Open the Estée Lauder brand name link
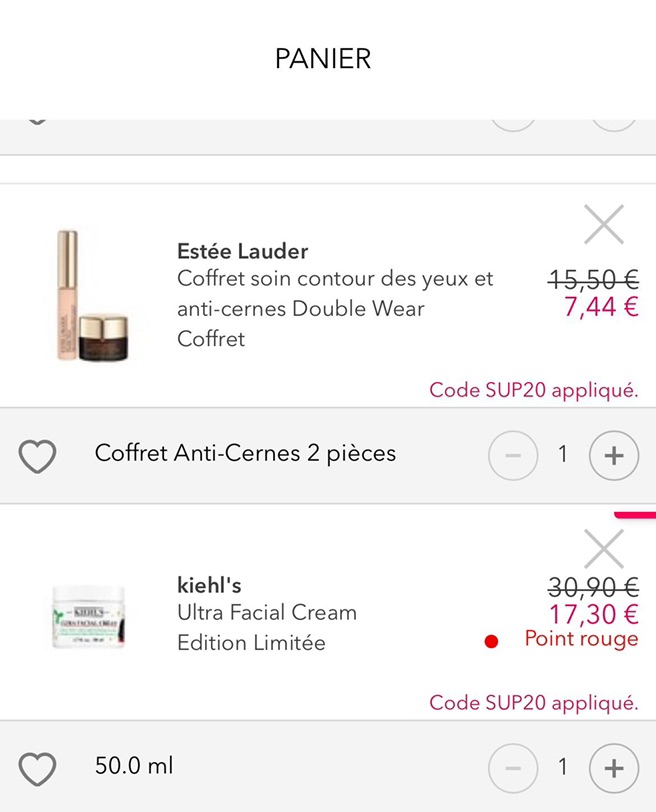Viewport: 656px width, 812px height. [242, 251]
